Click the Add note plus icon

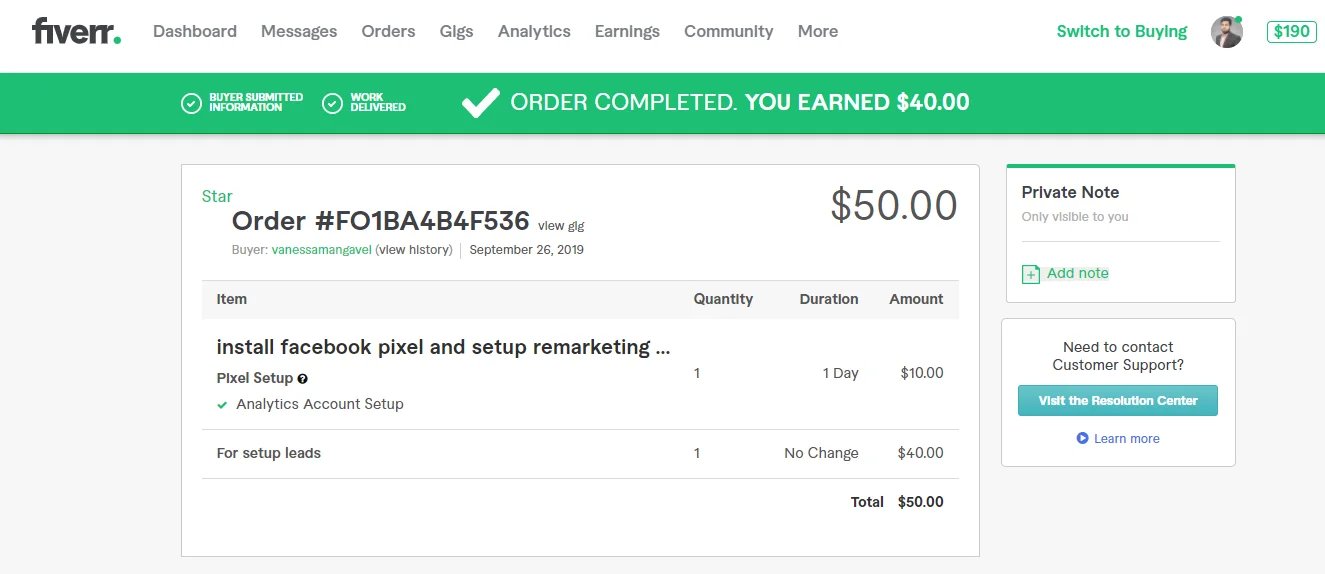1031,274
